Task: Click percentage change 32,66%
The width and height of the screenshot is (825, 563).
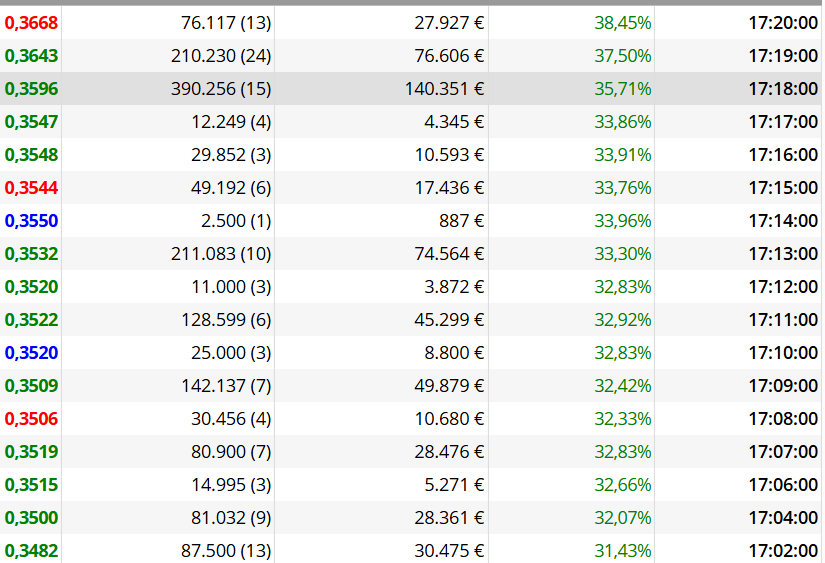Action: [x=622, y=485]
